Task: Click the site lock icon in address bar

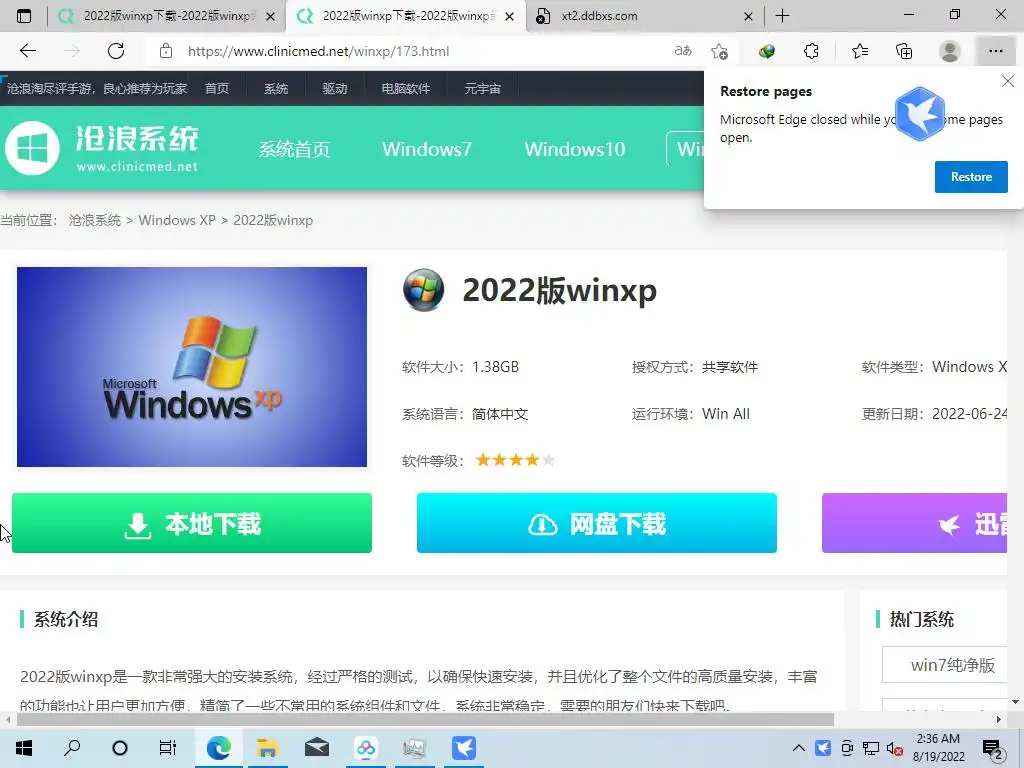Action: (166, 51)
